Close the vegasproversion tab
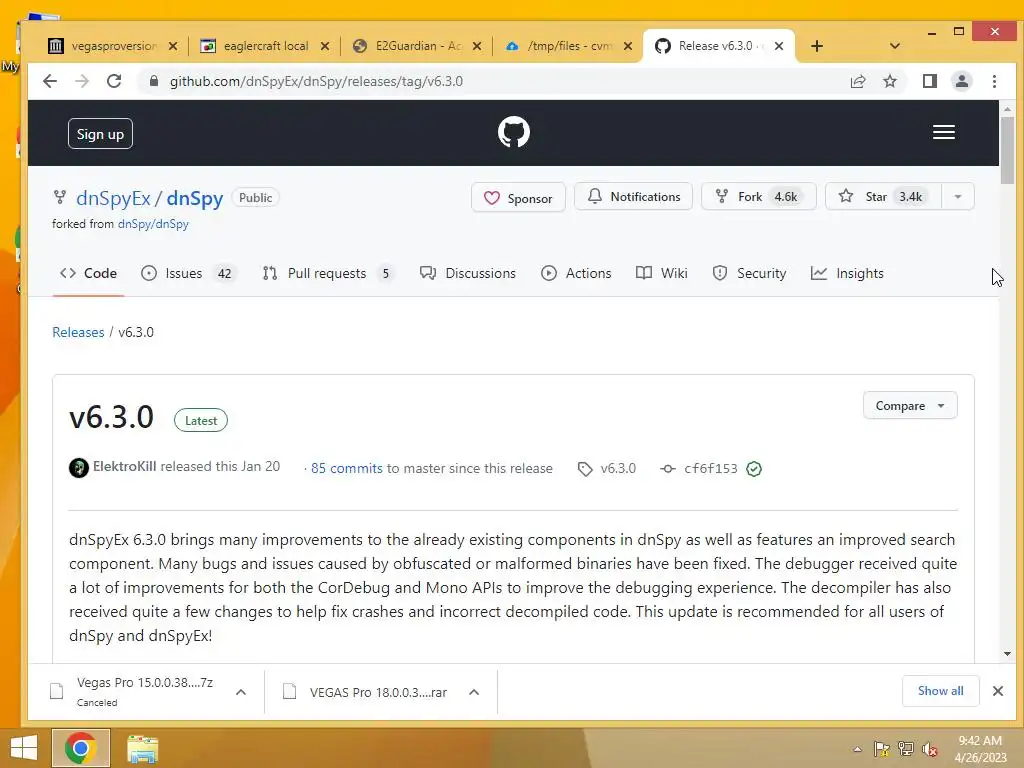Image resolution: width=1024 pixels, height=768 pixels. [x=172, y=46]
